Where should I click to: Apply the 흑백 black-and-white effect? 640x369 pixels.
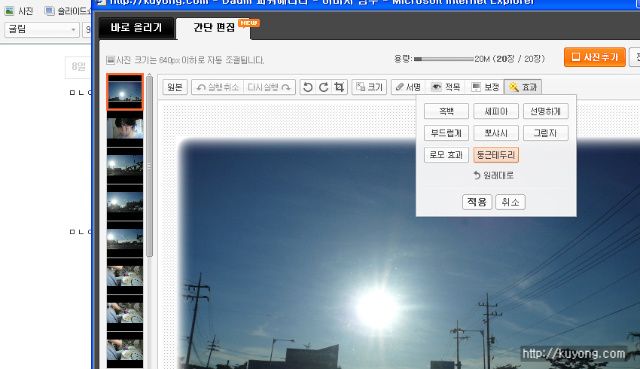pos(446,111)
